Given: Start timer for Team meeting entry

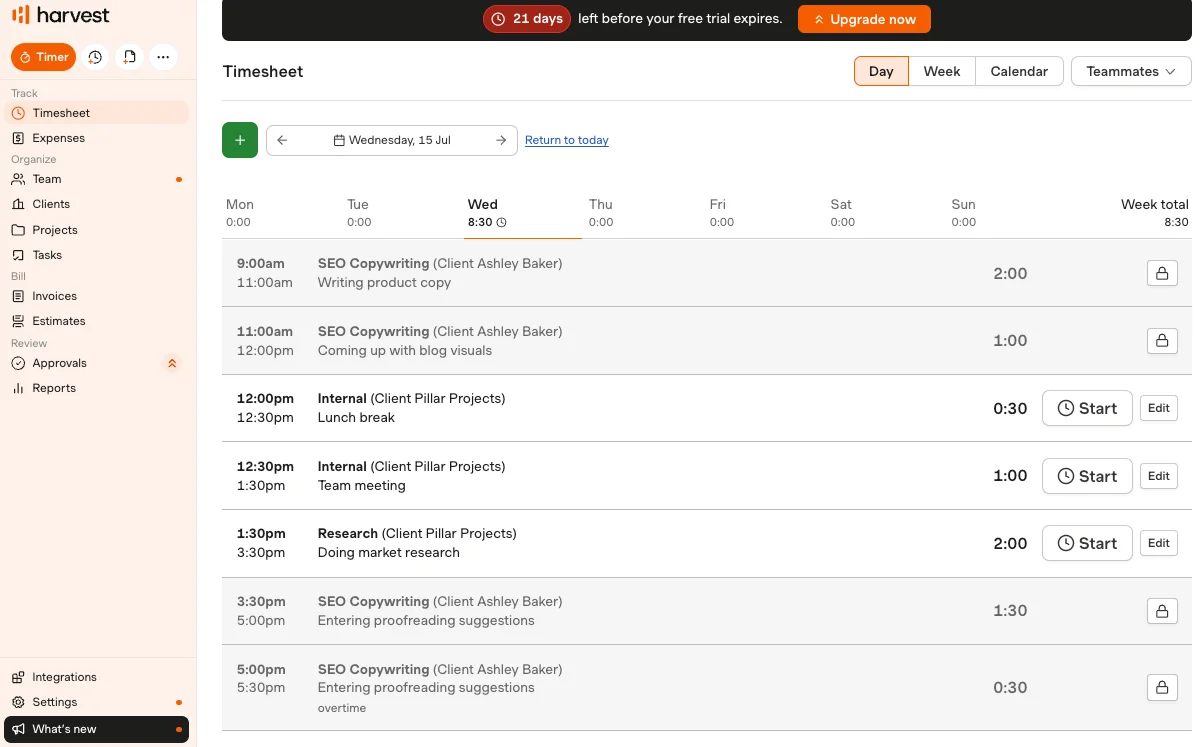Looking at the screenshot, I should pyautogui.click(x=1087, y=476).
